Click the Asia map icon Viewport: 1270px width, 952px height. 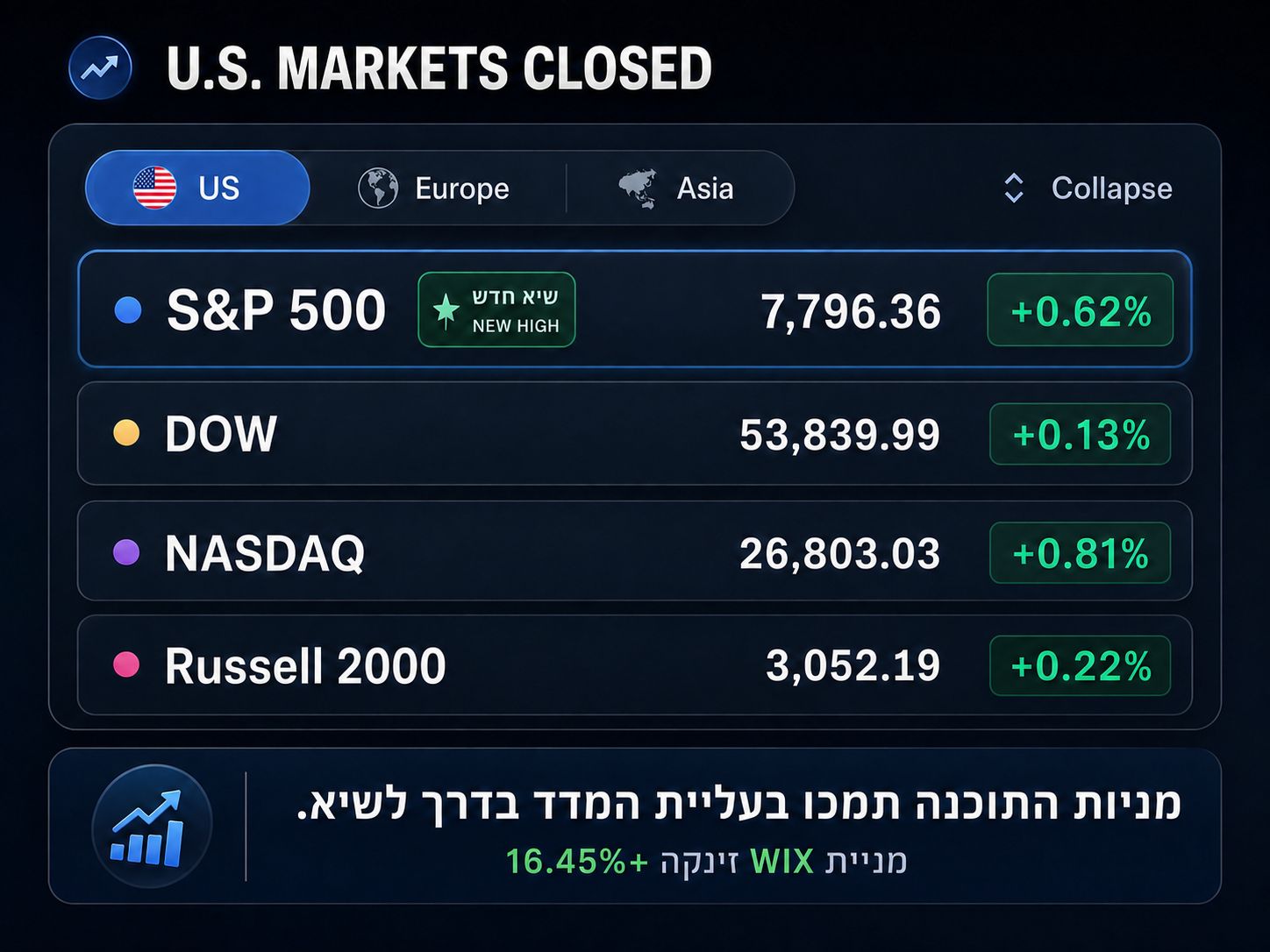[x=638, y=188]
